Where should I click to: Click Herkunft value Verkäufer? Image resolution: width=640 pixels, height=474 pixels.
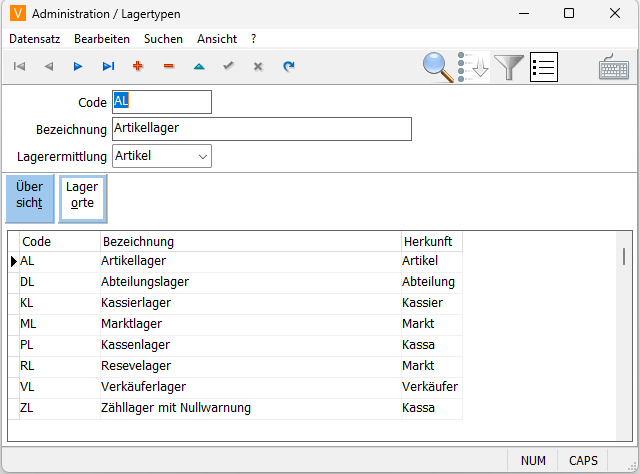pyautogui.click(x=430, y=387)
